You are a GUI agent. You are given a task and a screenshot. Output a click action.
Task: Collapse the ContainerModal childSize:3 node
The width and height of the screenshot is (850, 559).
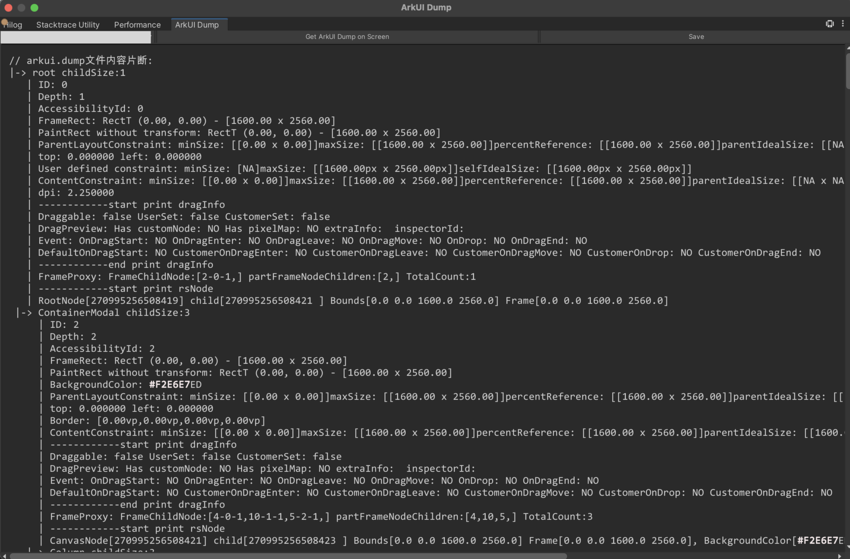coord(24,313)
